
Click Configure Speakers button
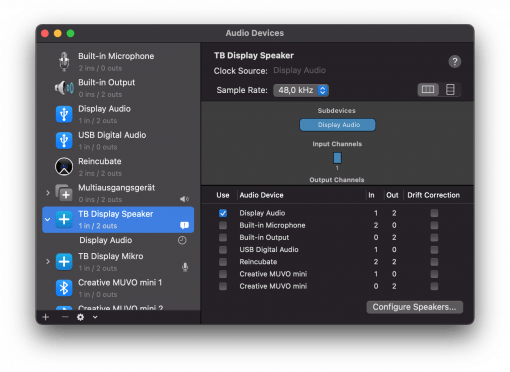pos(414,307)
